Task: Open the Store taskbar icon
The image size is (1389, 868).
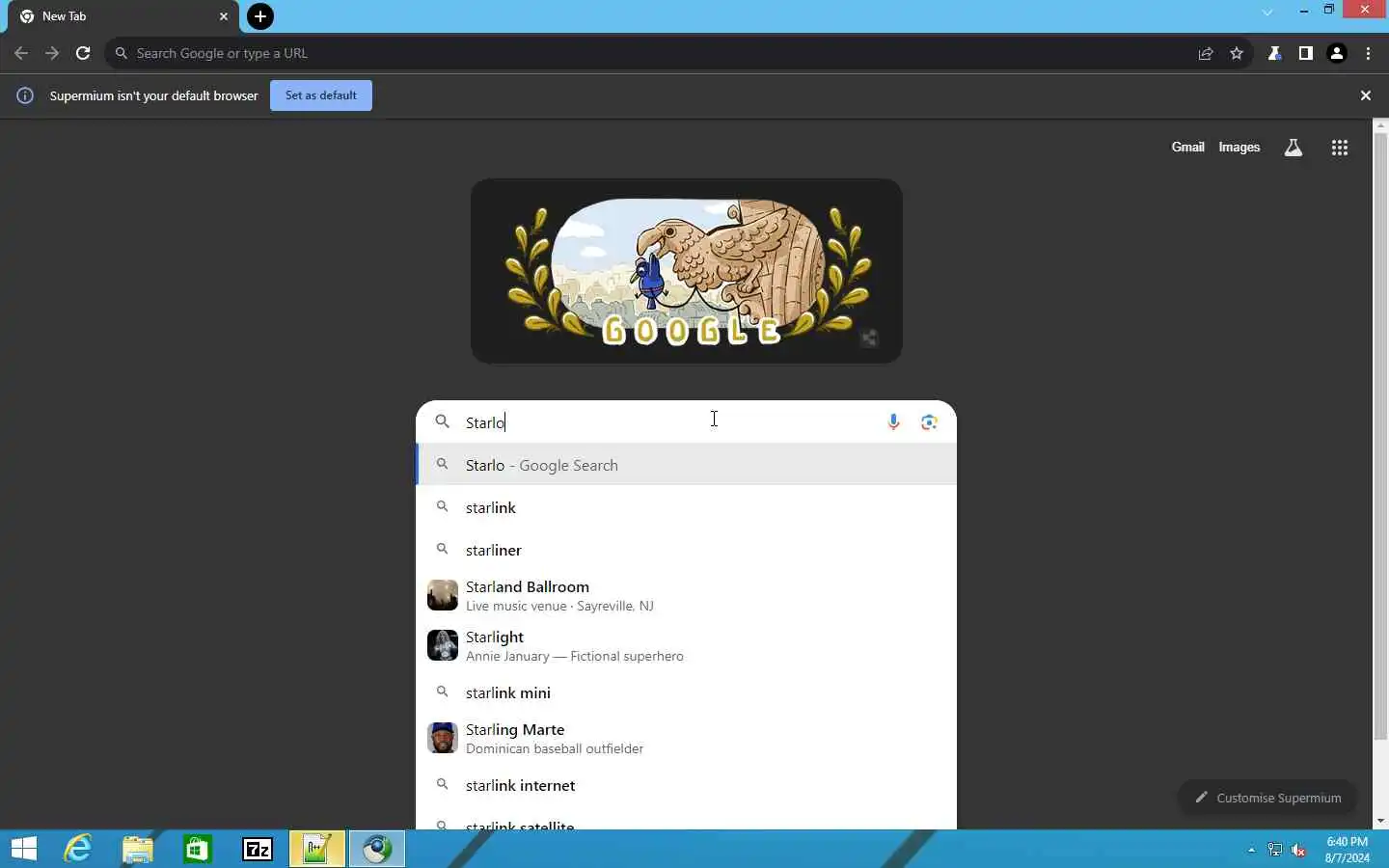Action: point(198,849)
